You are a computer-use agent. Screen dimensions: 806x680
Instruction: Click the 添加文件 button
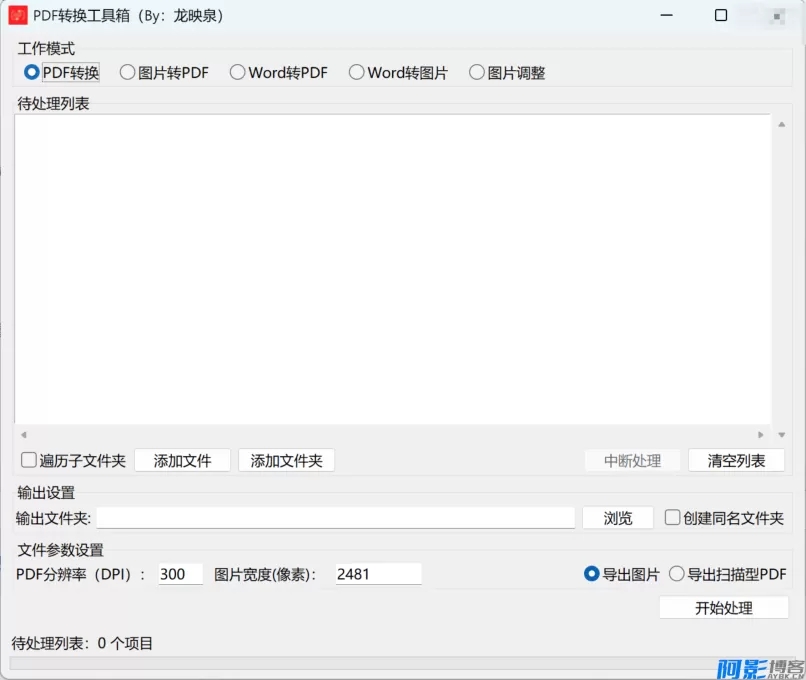182,460
